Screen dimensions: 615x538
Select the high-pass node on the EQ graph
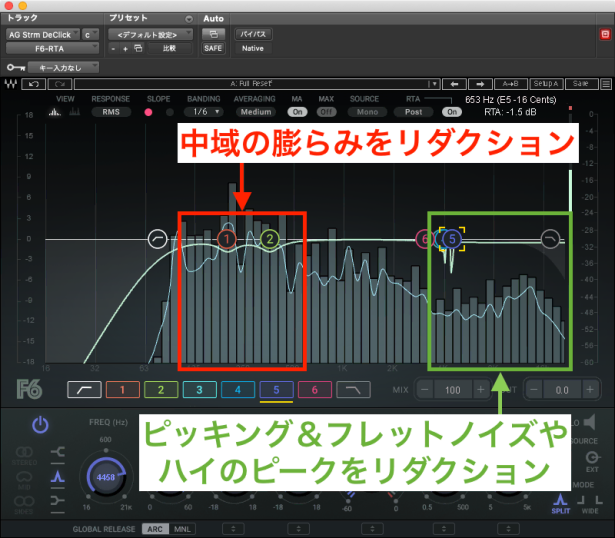tap(158, 239)
